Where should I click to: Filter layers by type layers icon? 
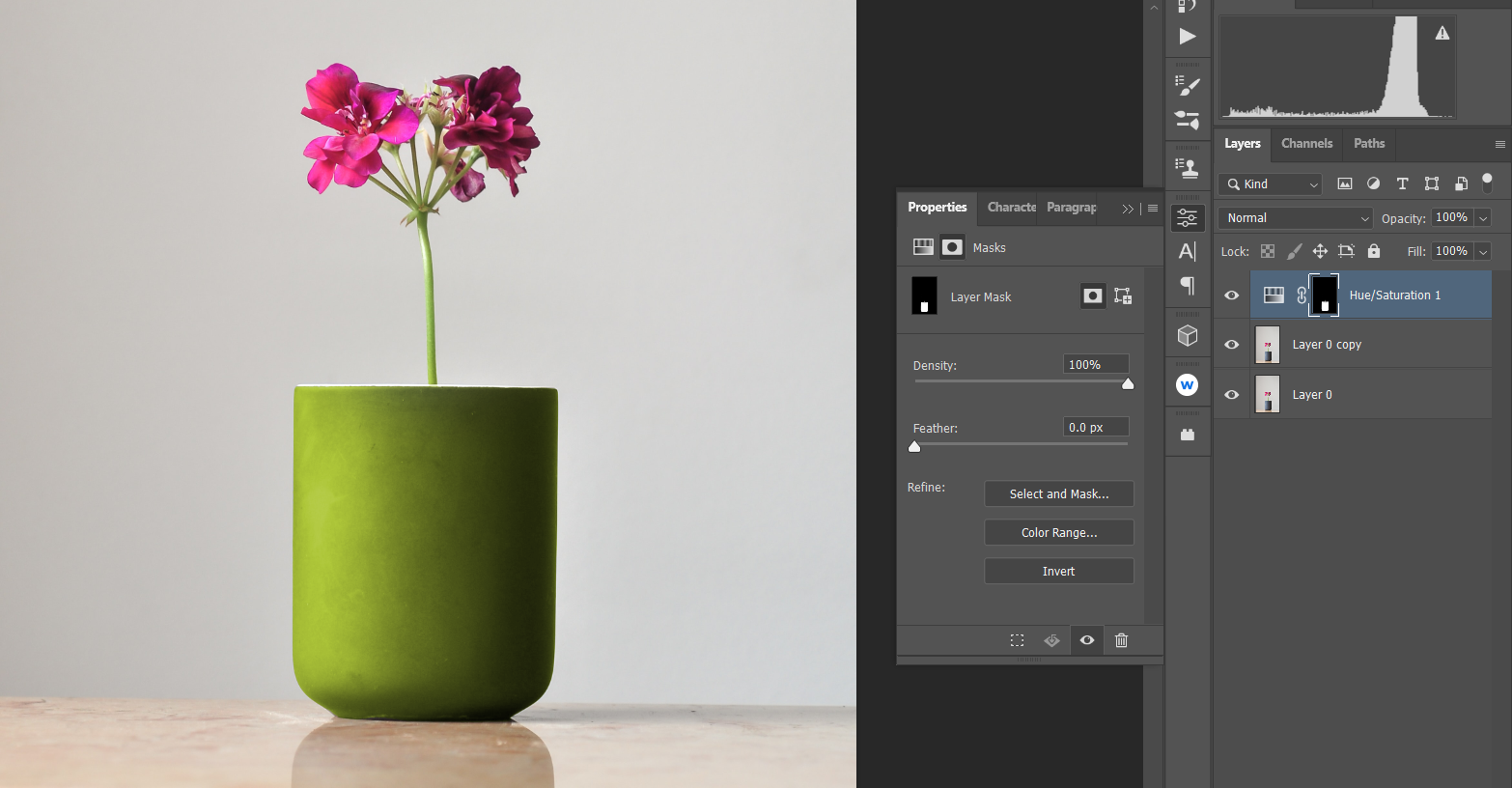pyautogui.click(x=1403, y=183)
